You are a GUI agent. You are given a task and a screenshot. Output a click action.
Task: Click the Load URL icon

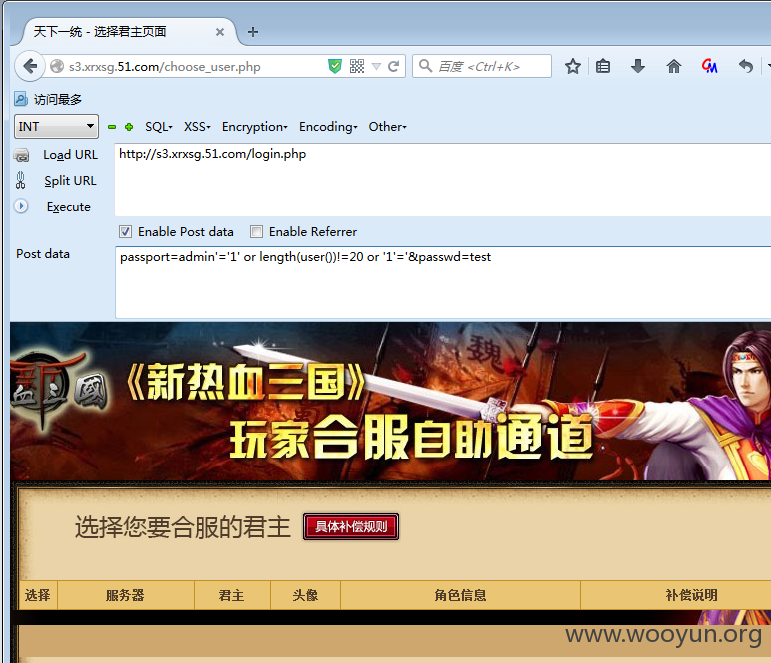[x=21, y=155]
